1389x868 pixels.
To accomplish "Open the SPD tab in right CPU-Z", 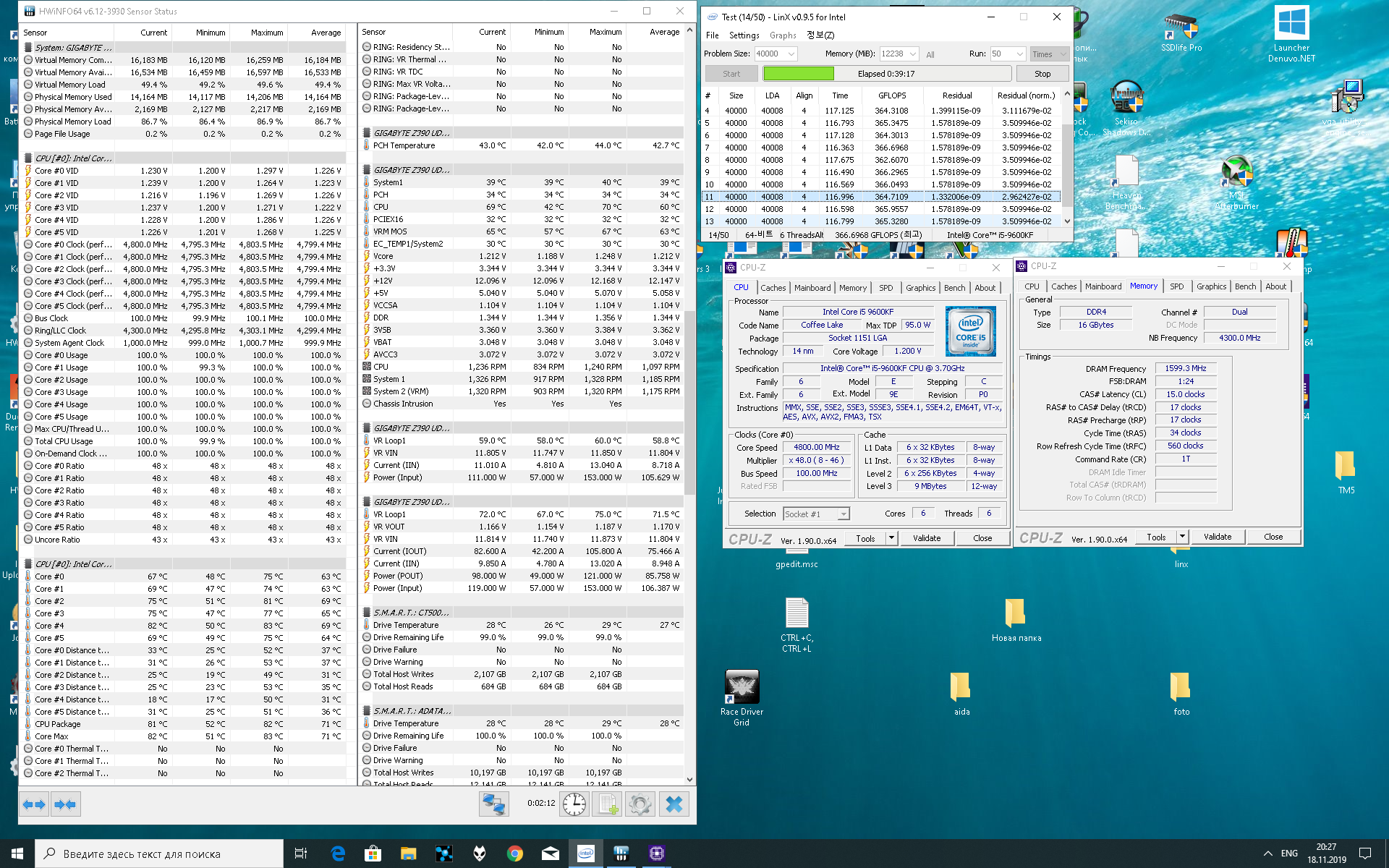I will coord(1176,286).
